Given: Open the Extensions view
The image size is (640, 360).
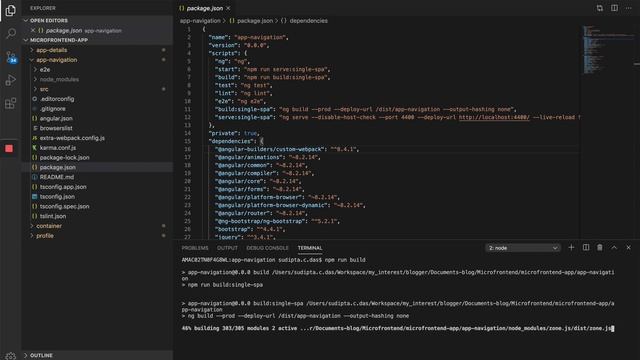Looking at the screenshot, I should [11, 103].
